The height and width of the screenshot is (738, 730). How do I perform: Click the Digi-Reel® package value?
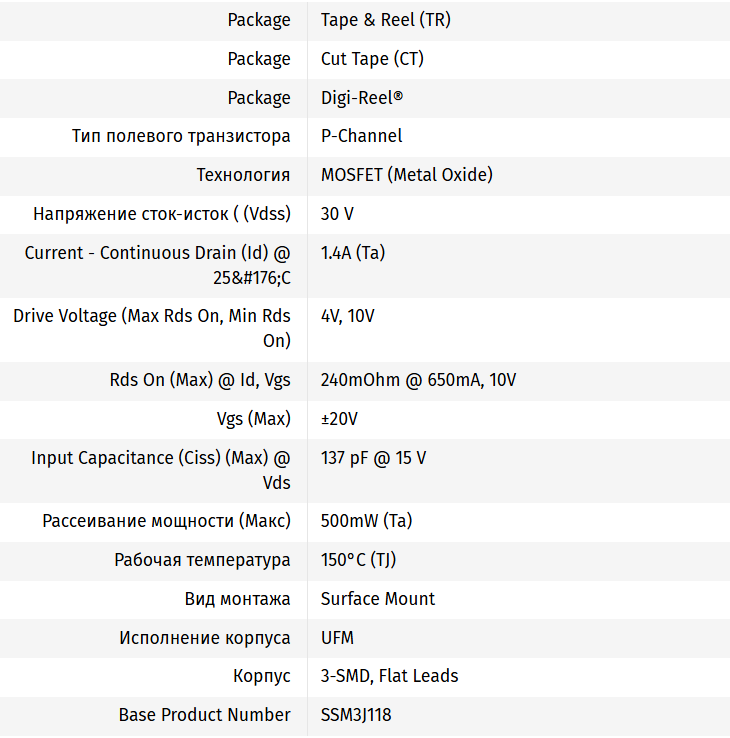coord(362,98)
